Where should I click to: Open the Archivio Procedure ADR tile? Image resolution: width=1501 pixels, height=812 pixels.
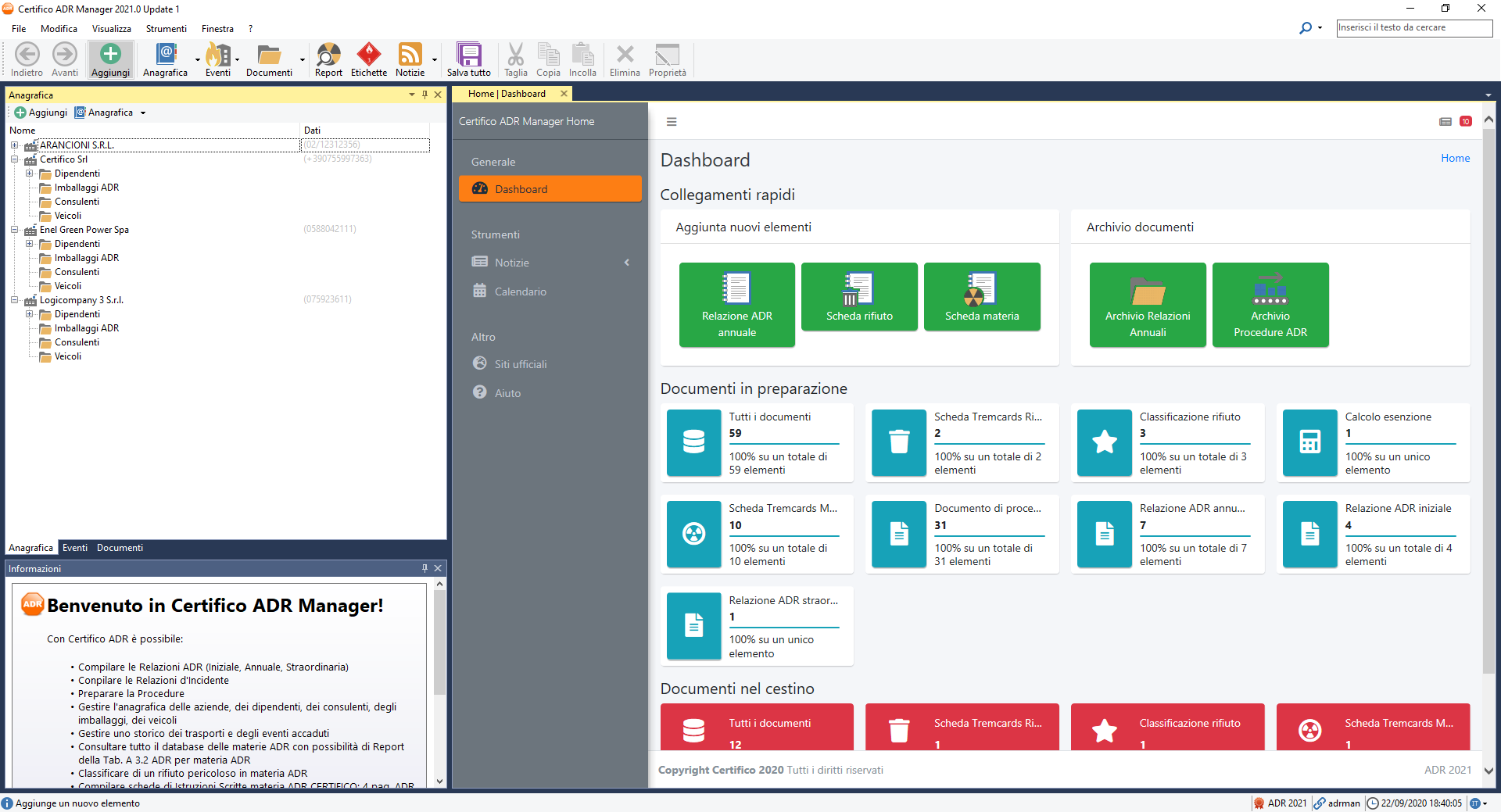click(x=1270, y=304)
